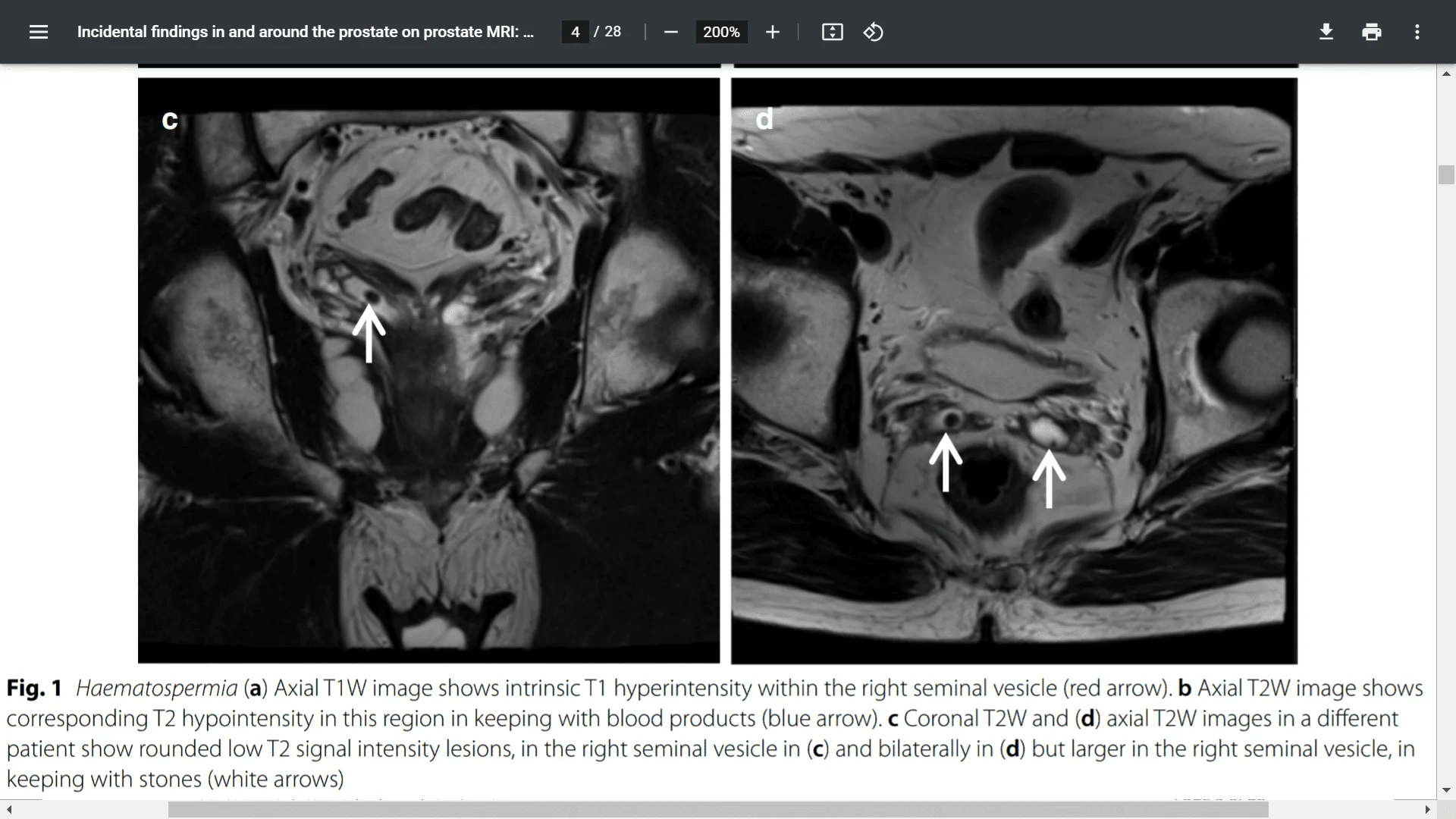Zoom out of the document

point(670,32)
